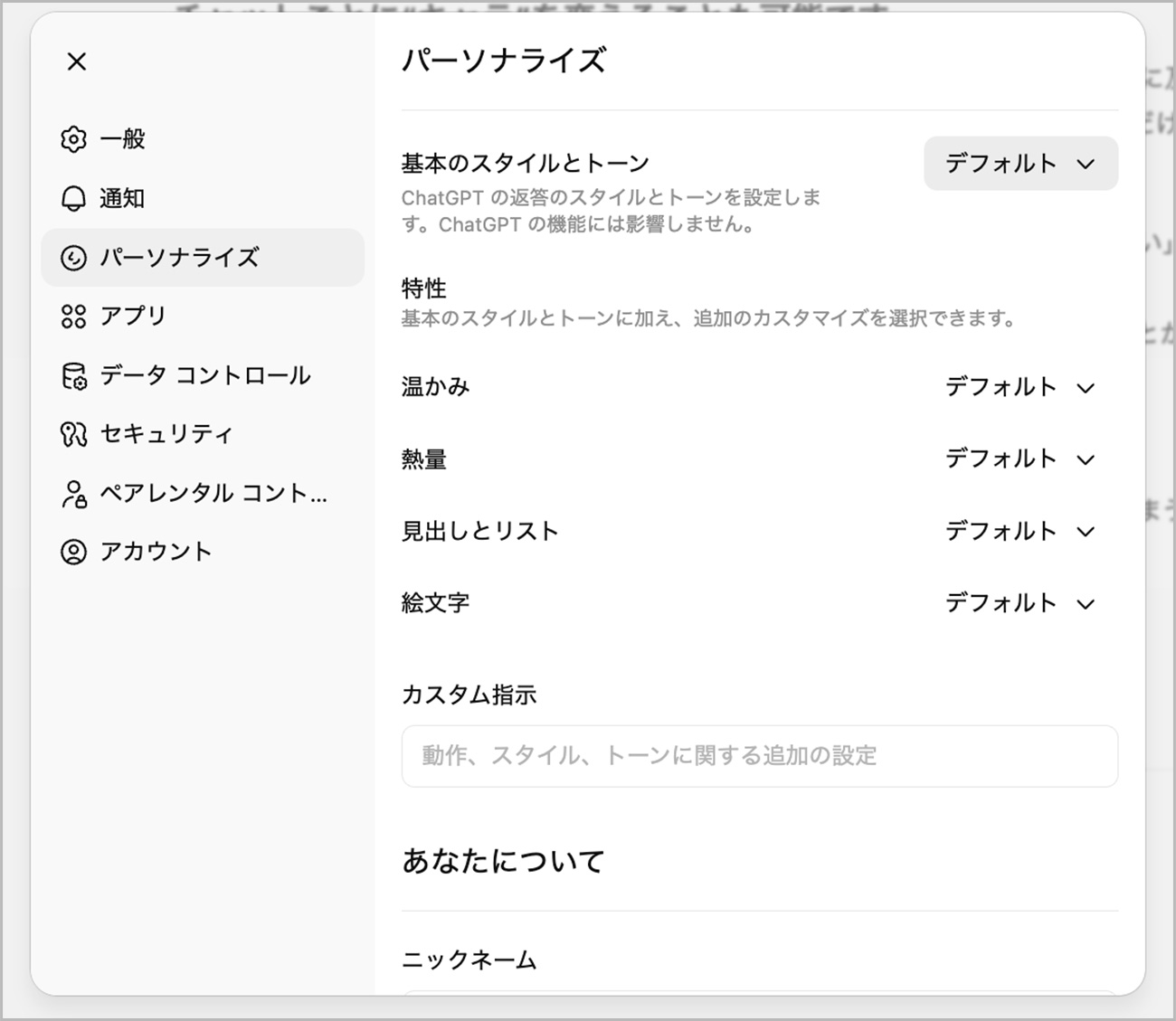
Task: Close the settings dialog with the X icon
Action: coord(77,61)
